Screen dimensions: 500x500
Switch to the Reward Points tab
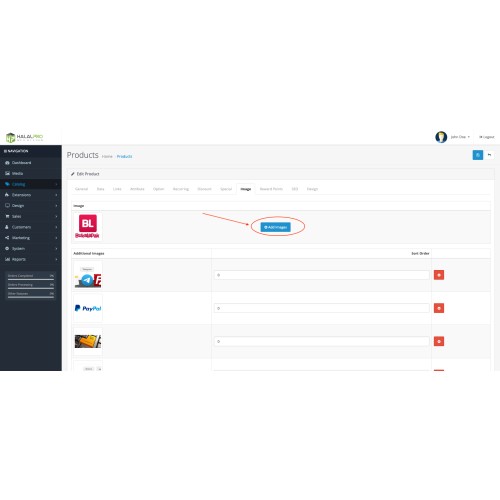(x=271, y=189)
